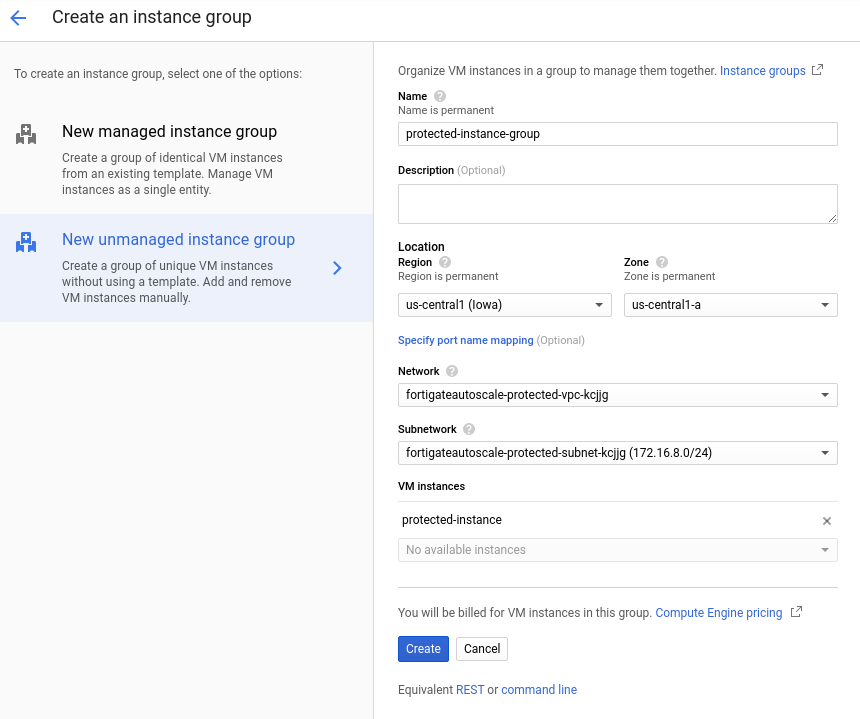This screenshot has height=719, width=860.
Task: Click inside the Description text box
Action: (617, 203)
